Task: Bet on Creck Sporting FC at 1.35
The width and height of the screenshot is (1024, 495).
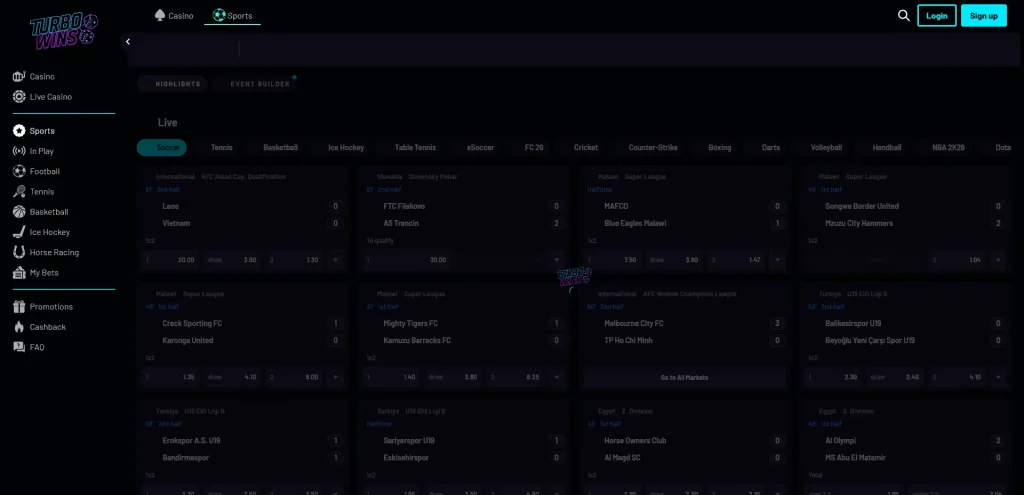Action: [171, 377]
